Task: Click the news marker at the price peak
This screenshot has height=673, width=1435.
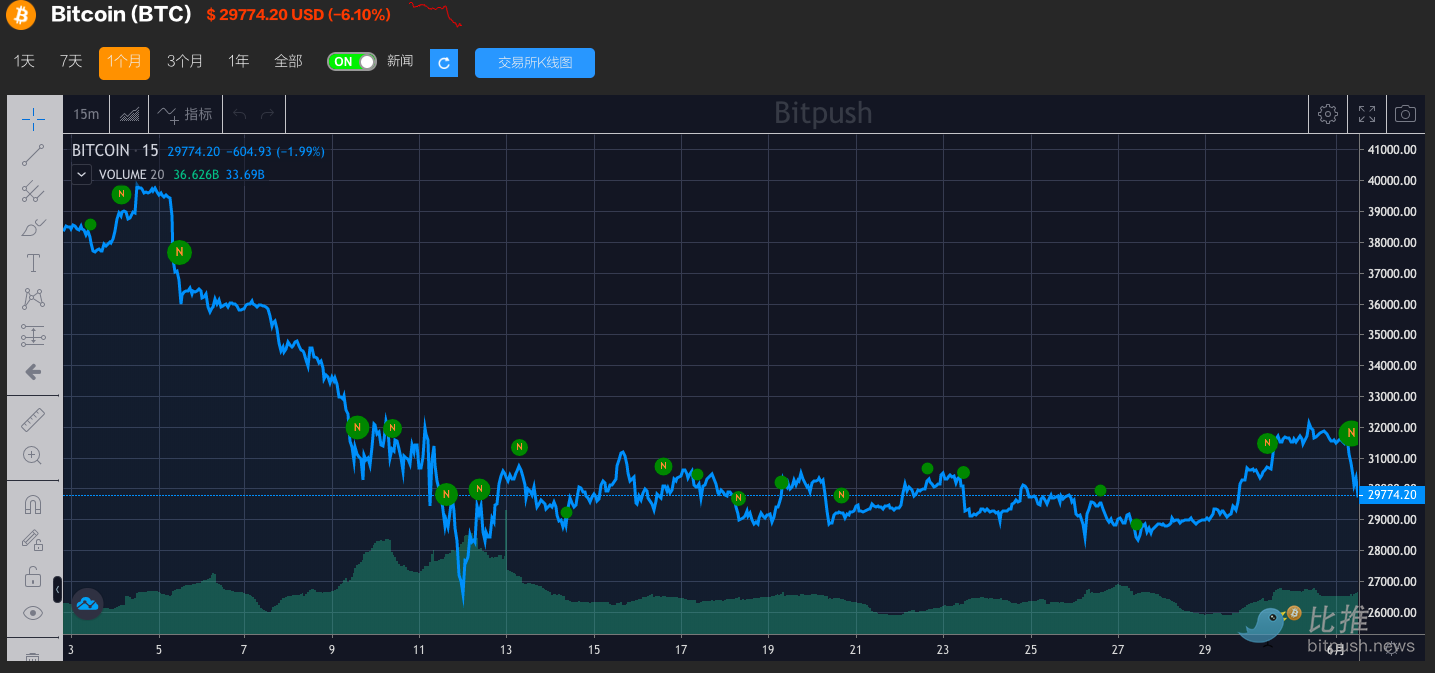Action: (121, 194)
